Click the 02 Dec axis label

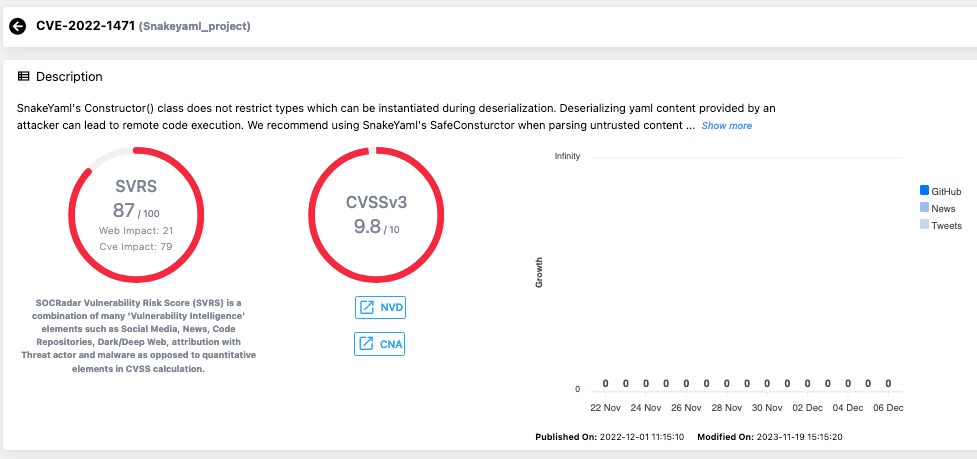pos(808,408)
